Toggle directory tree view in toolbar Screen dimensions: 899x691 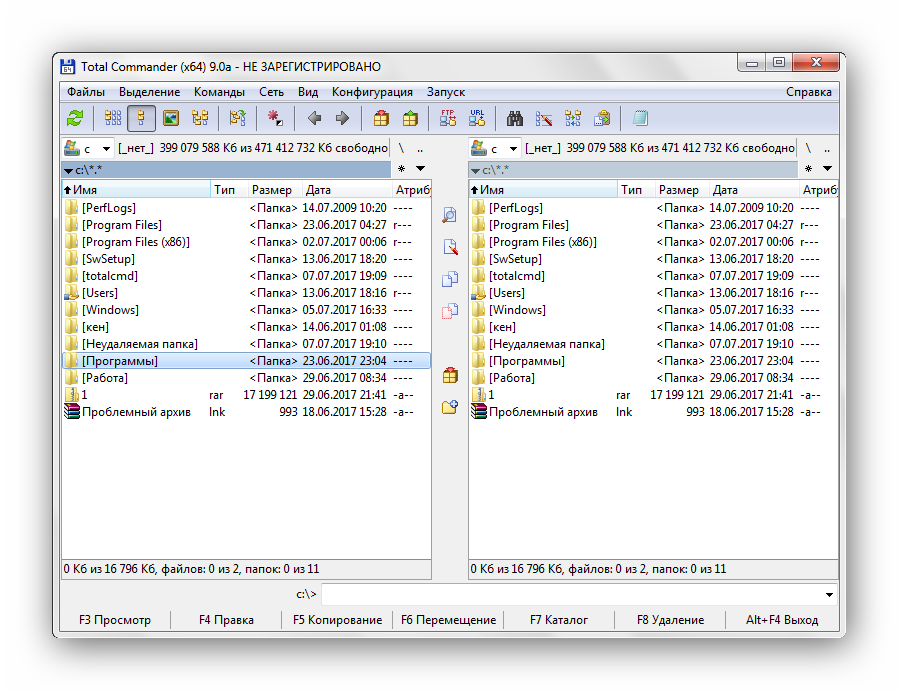[200, 118]
